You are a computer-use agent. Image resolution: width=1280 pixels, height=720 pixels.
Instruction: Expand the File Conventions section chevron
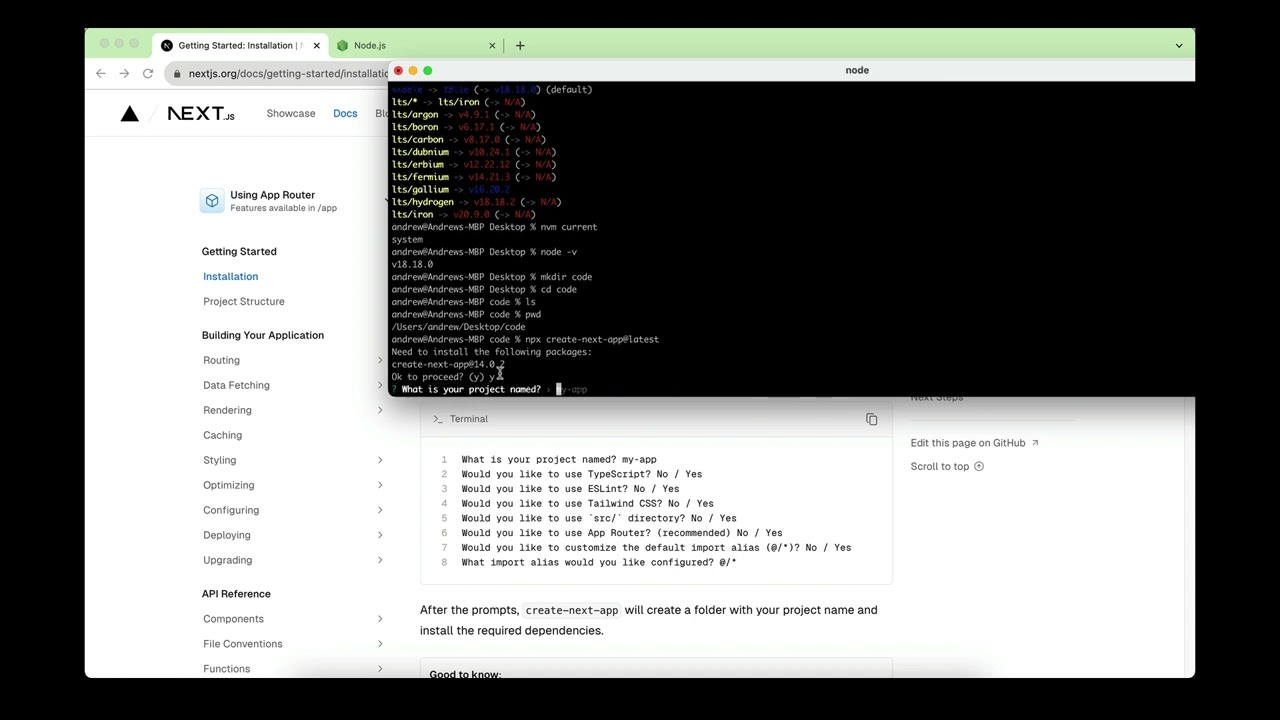[x=380, y=644]
